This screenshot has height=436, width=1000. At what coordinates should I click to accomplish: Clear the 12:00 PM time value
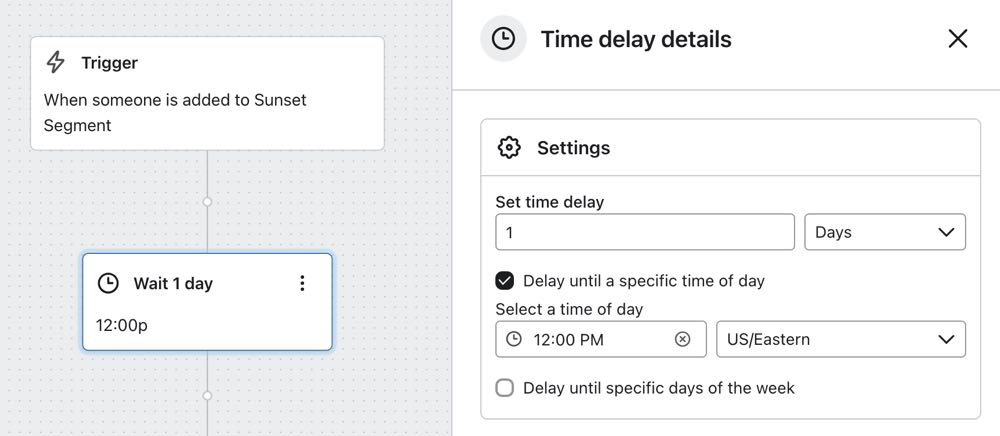click(683, 339)
